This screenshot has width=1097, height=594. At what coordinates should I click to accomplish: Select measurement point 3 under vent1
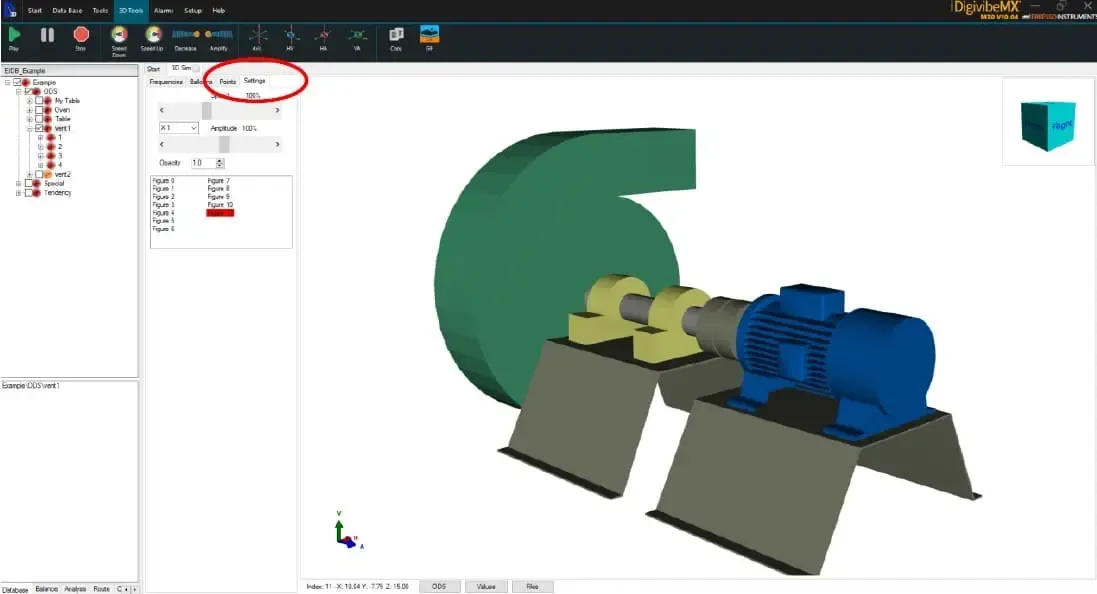pyautogui.click(x=59, y=156)
